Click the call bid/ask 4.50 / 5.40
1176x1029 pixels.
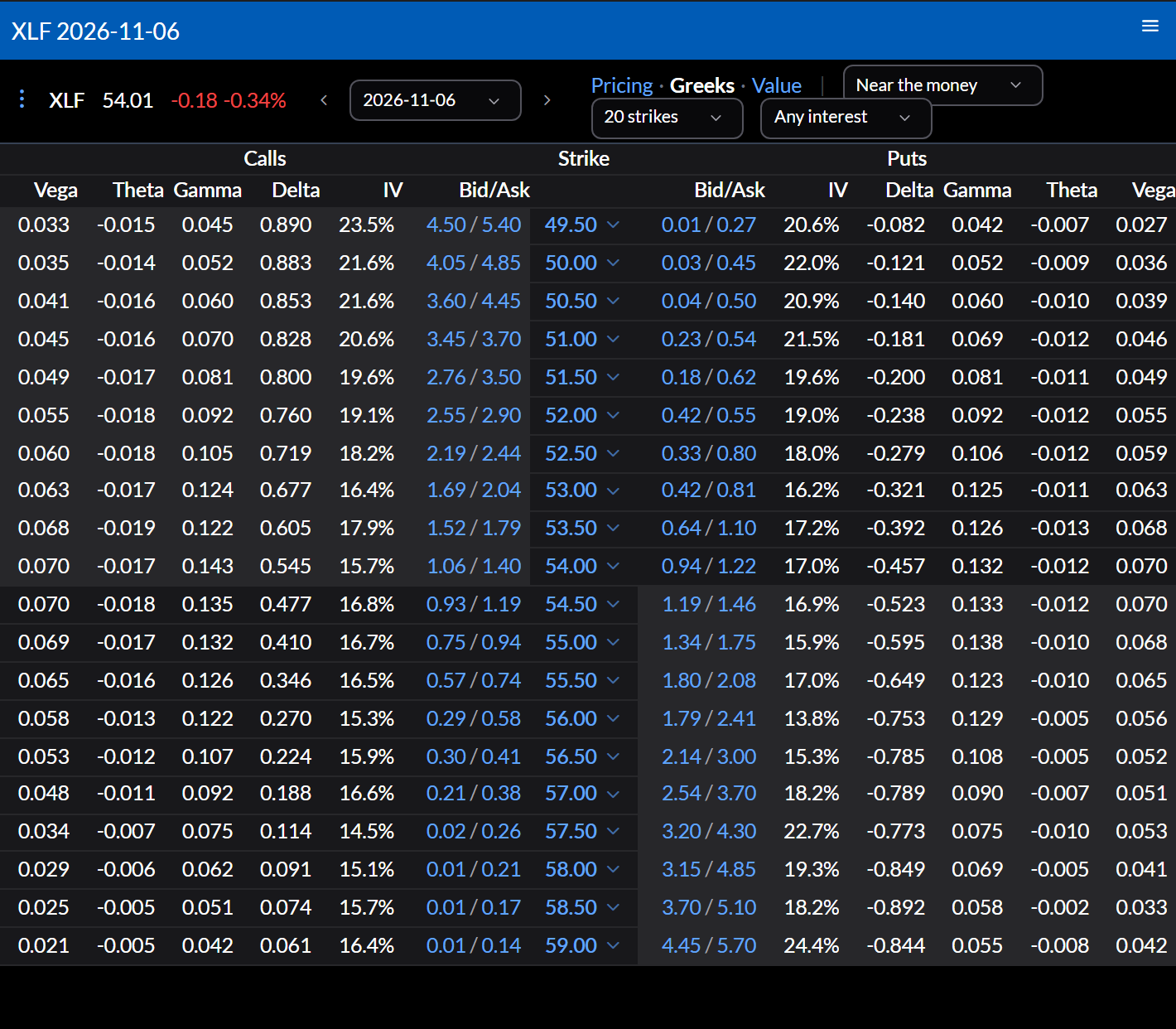coord(474,225)
